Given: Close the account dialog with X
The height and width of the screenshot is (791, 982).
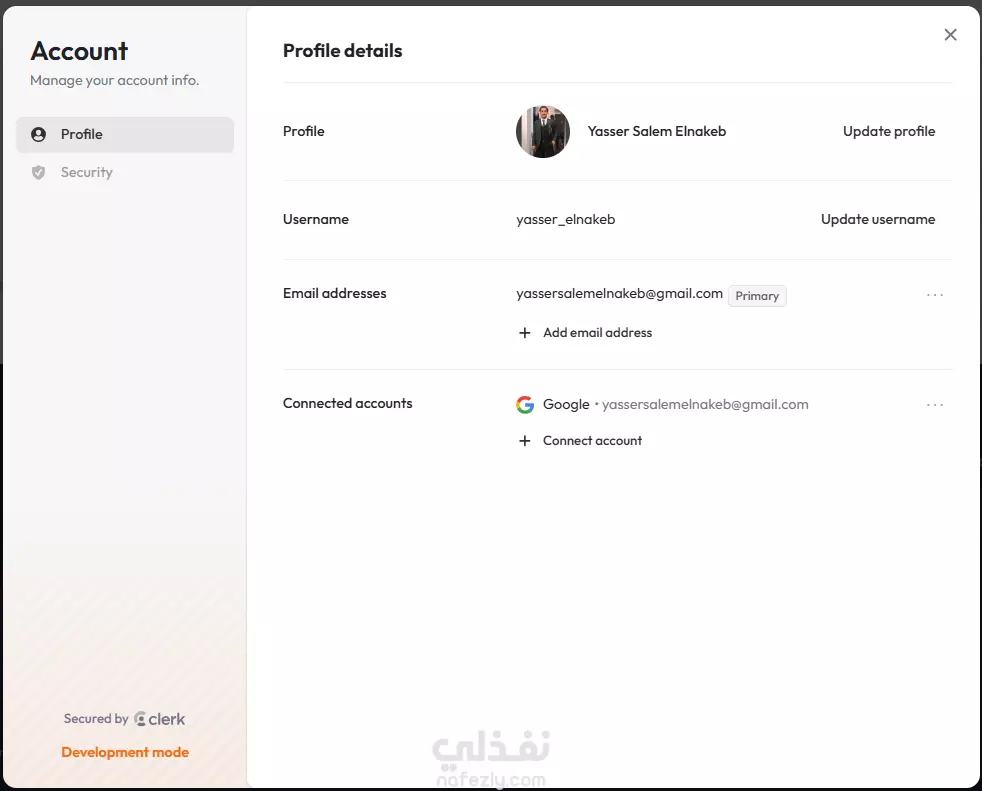Looking at the screenshot, I should pyautogui.click(x=950, y=34).
